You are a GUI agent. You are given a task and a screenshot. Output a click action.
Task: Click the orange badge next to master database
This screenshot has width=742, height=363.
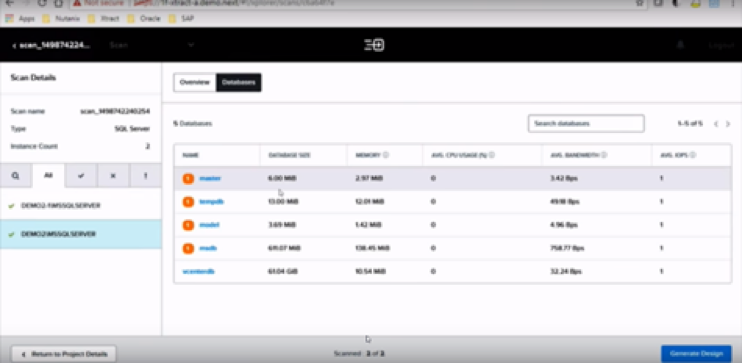pos(188,178)
